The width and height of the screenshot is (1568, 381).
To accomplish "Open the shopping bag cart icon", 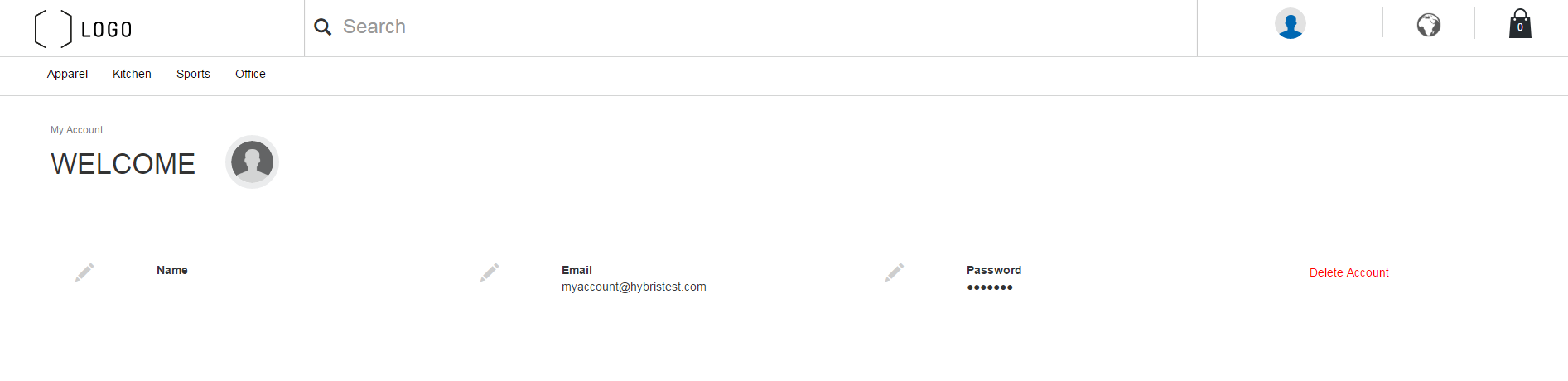I will 1520,24.
